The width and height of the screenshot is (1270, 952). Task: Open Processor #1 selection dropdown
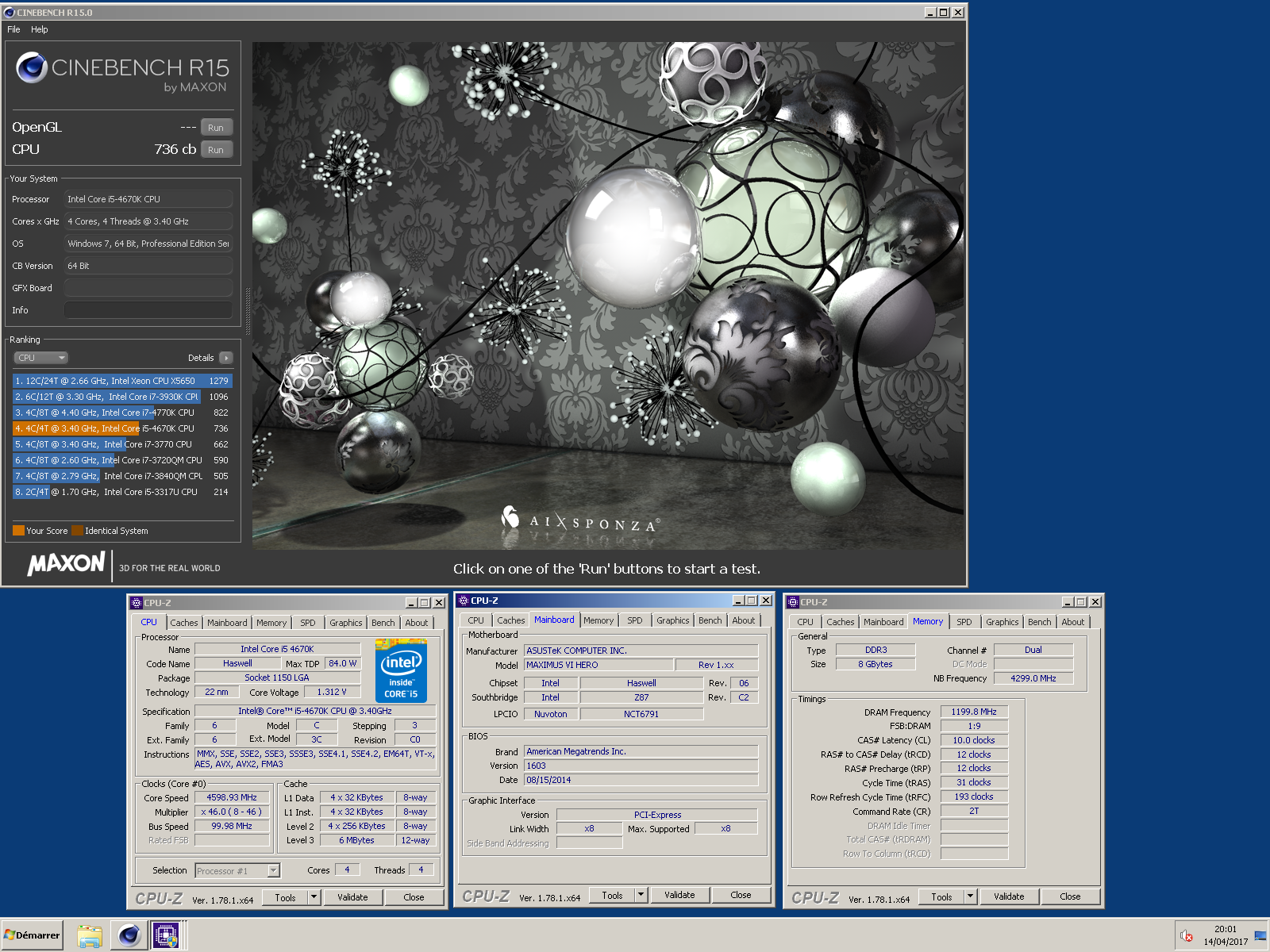(237, 871)
